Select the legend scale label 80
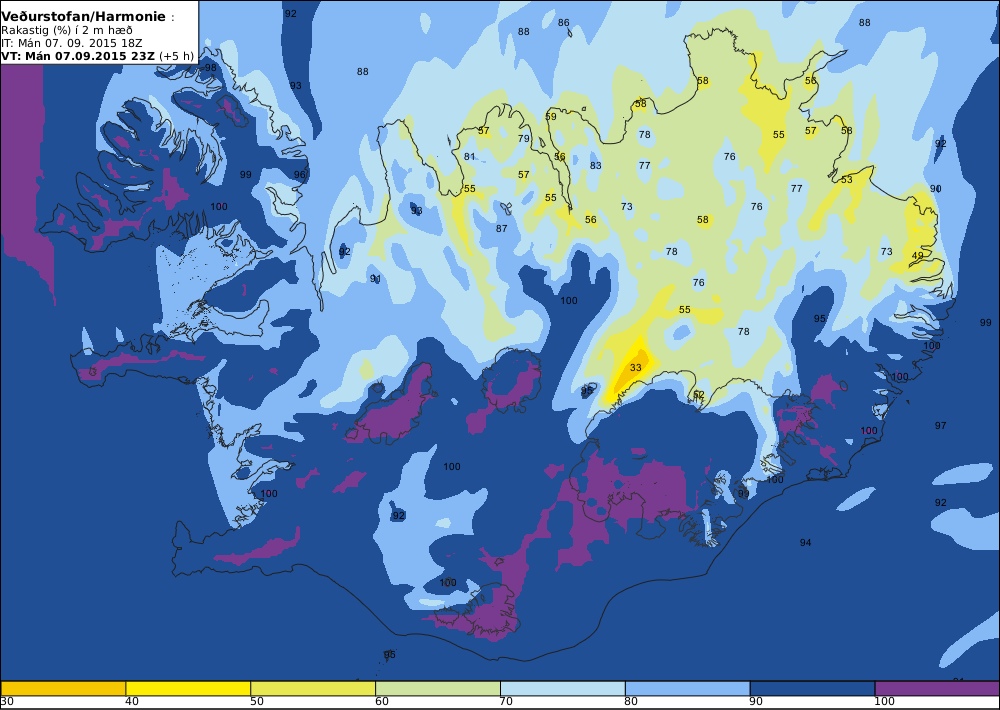The image size is (1000, 710). pos(631,701)
